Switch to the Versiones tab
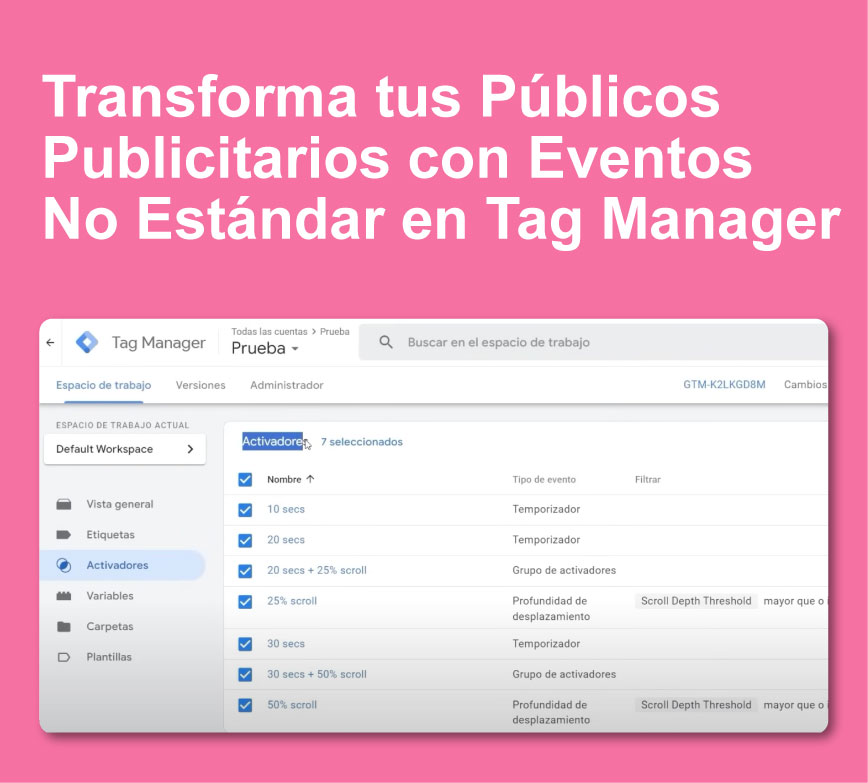 tap(200, 385)
